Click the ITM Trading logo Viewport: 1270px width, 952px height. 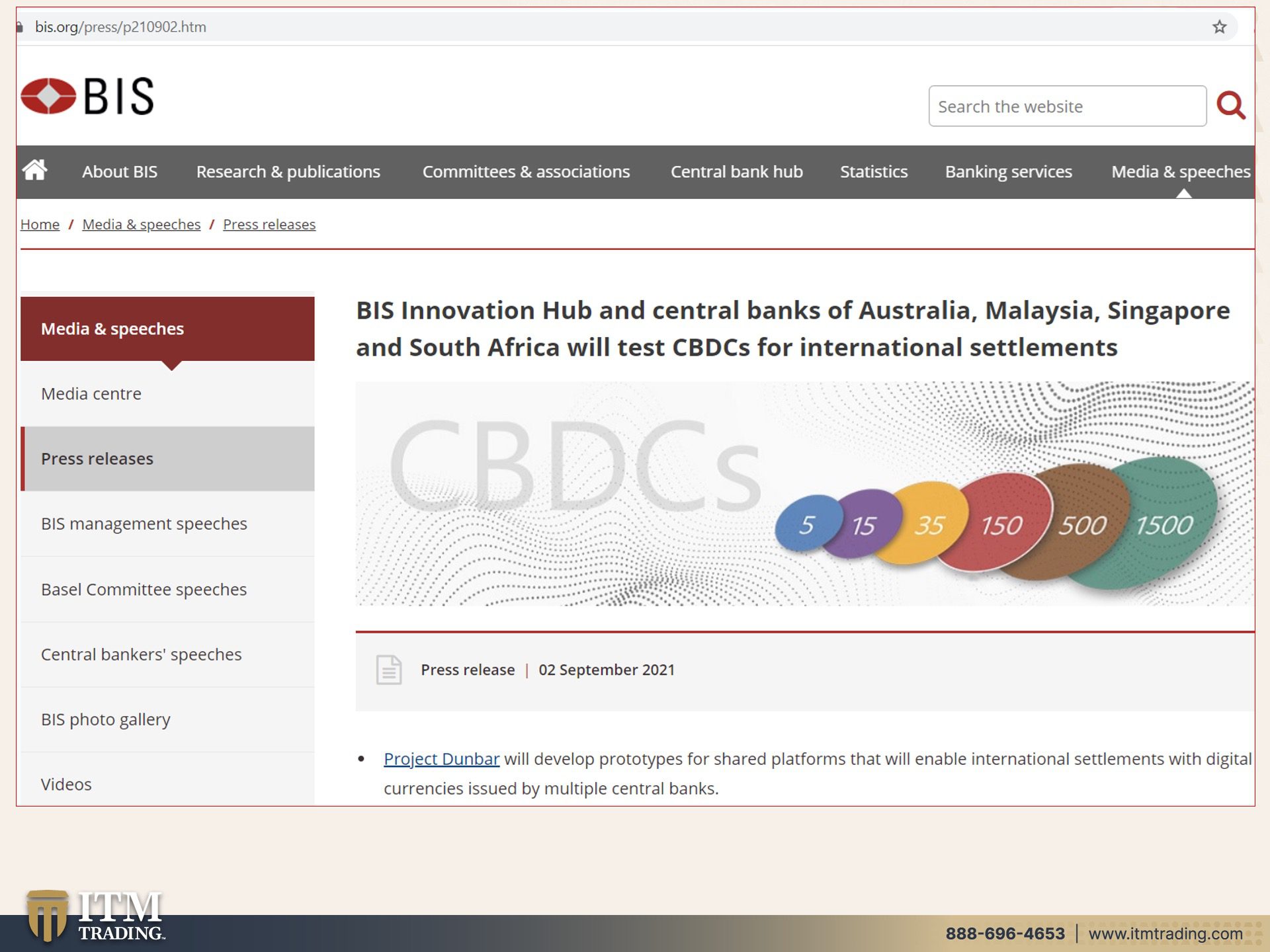pyautogui.click(x=96, y=916)
